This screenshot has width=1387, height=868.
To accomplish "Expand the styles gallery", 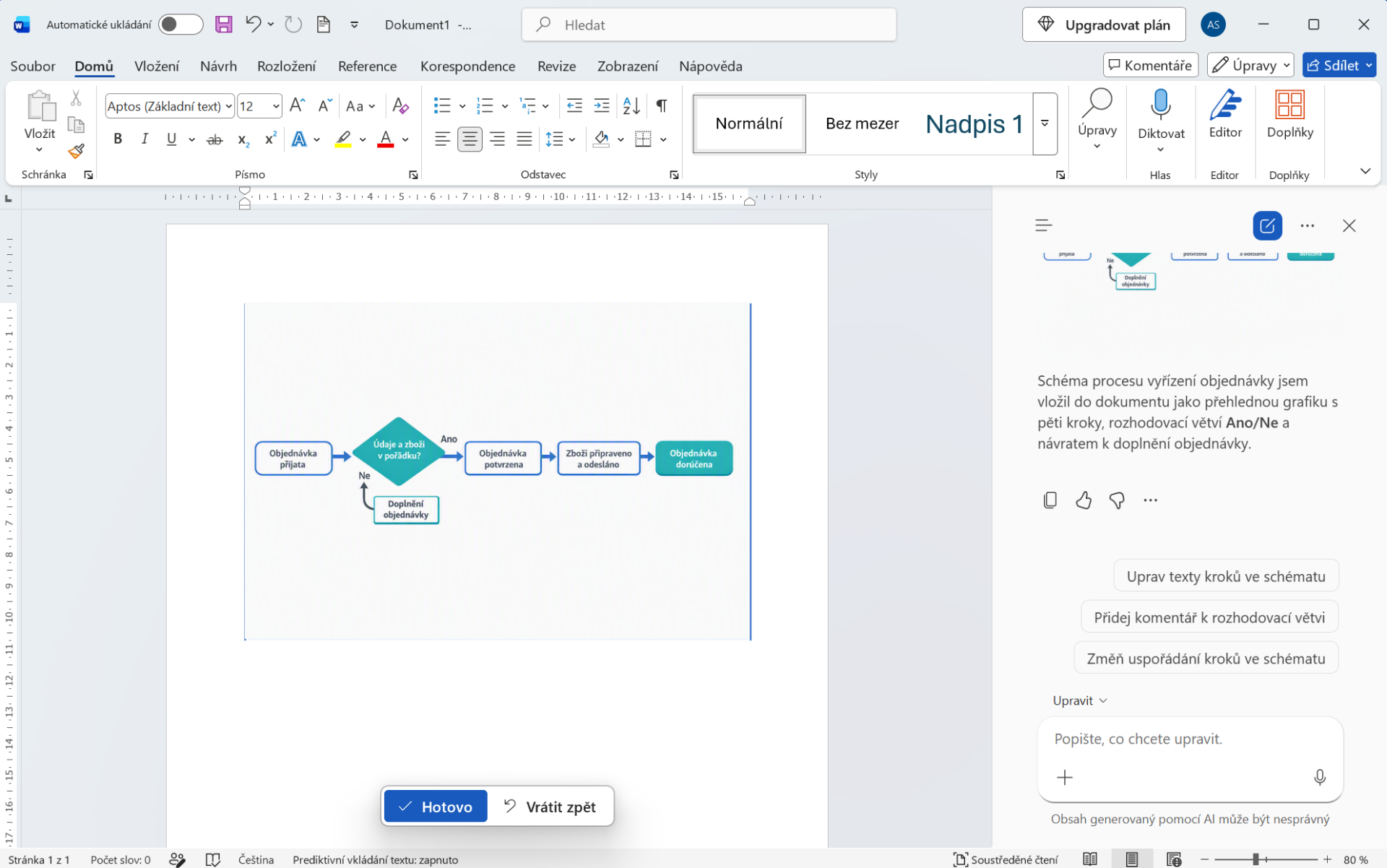I will coord(1045,123).
